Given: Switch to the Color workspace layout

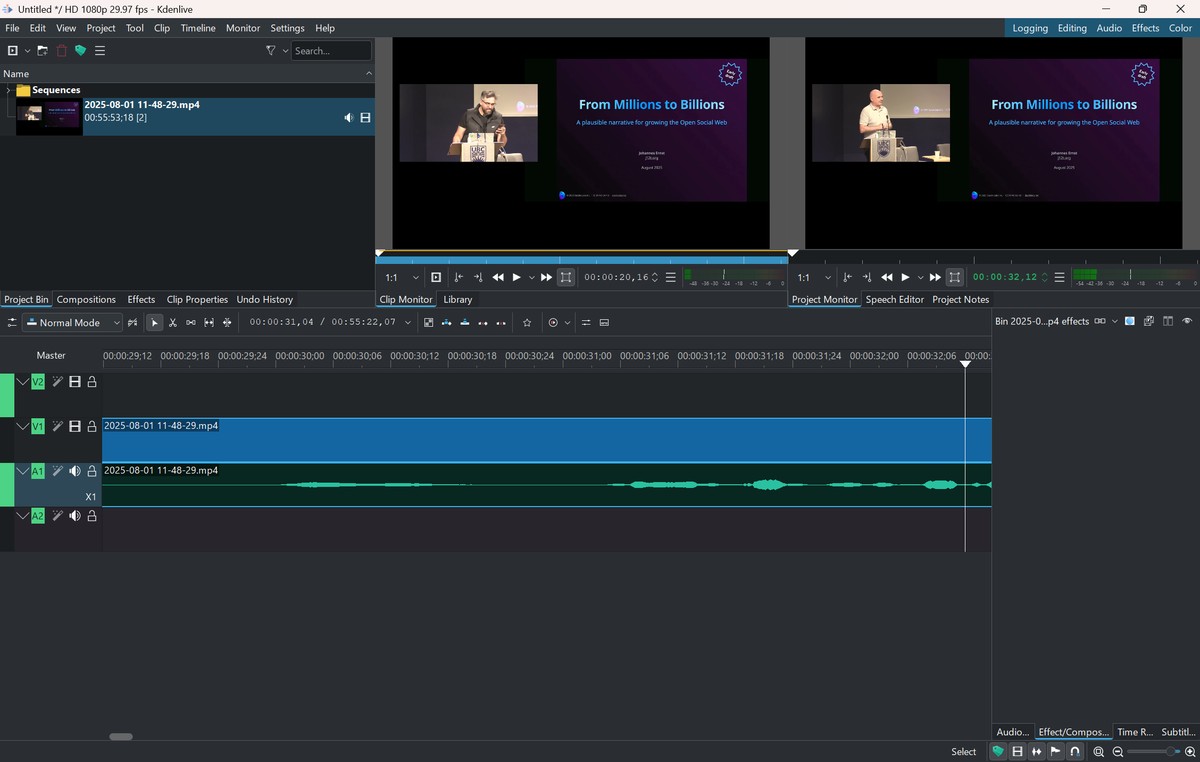Looking at the screenshot, I should (1180, 28).
